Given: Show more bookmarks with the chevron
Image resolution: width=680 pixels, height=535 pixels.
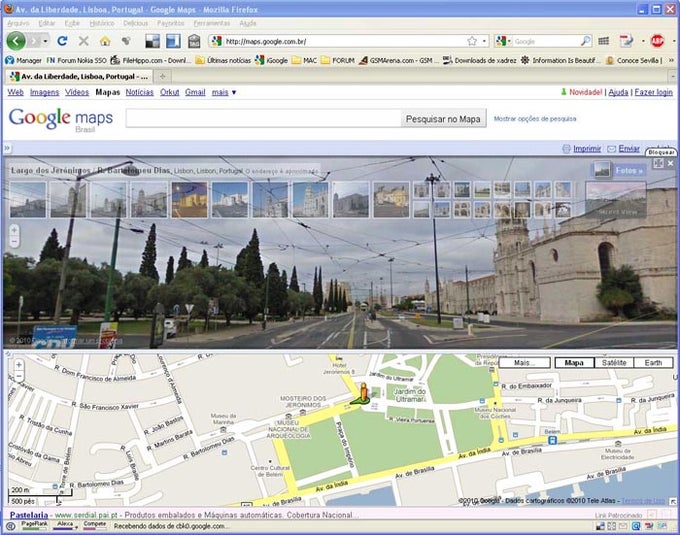Looking at the screenshot, I should pyautogui.click(x=671, y=60).
